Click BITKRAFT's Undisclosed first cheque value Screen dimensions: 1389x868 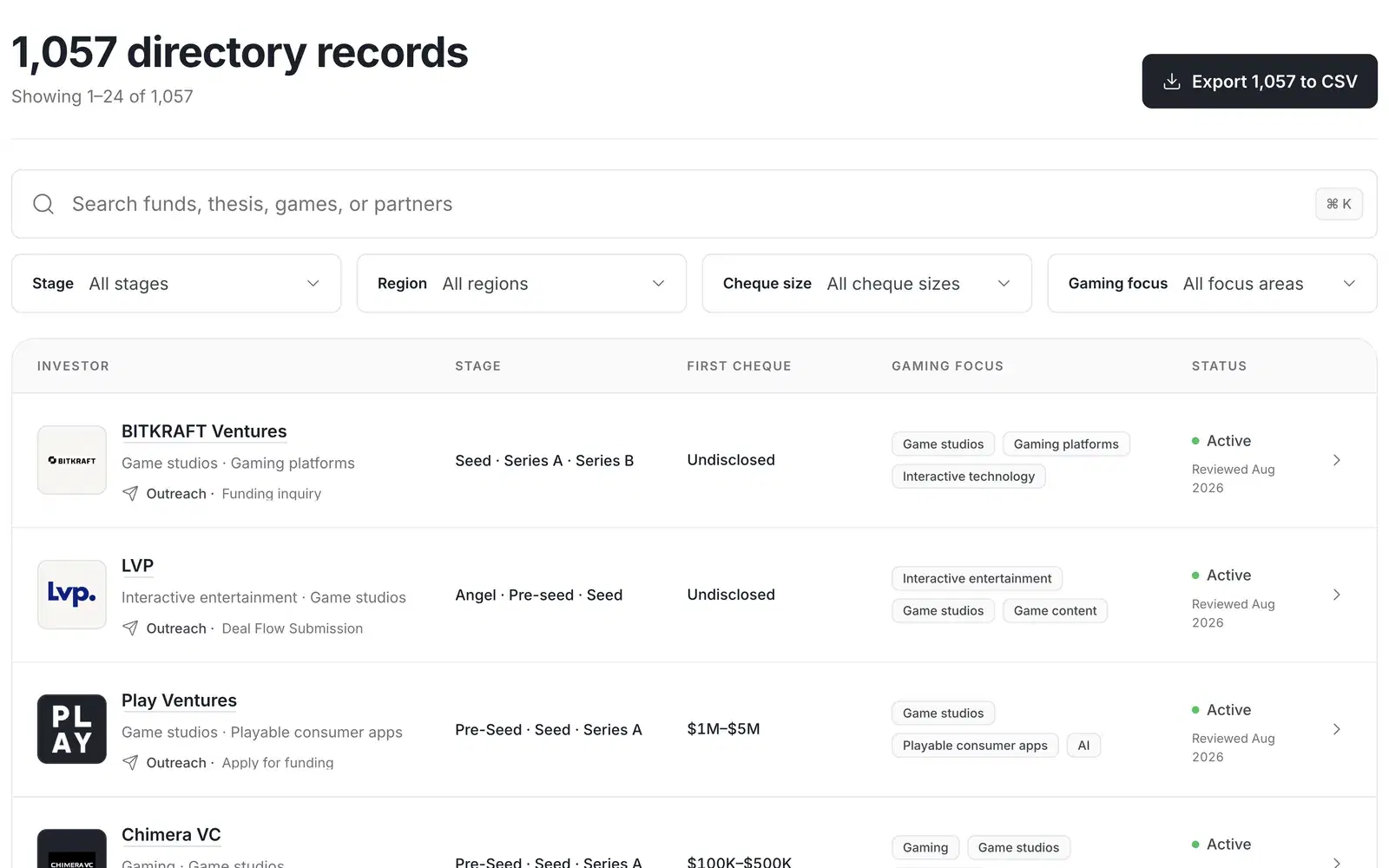pyautogui.click(x=731, y=460)
